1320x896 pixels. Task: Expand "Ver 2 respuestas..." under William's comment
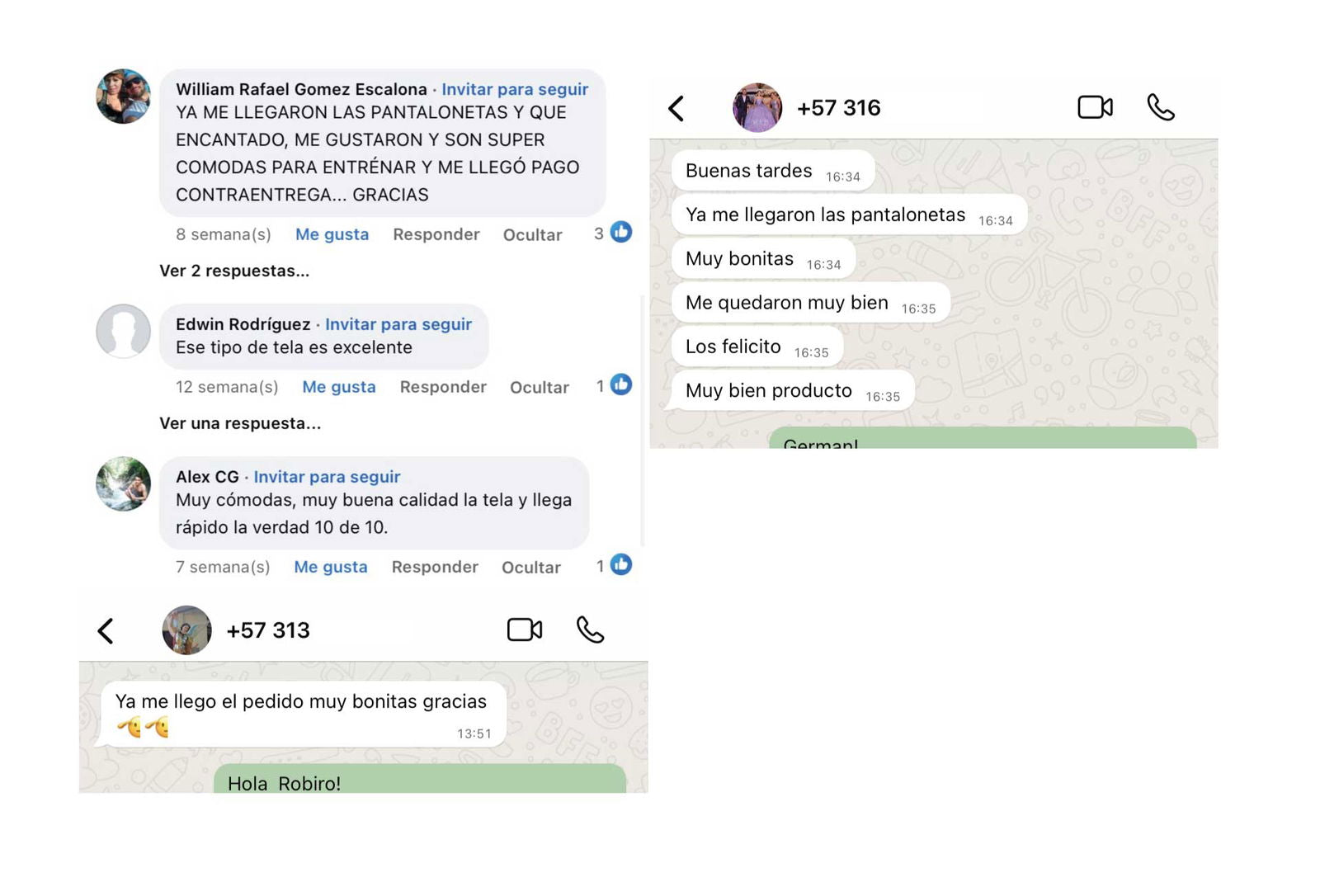coord(234,271)
